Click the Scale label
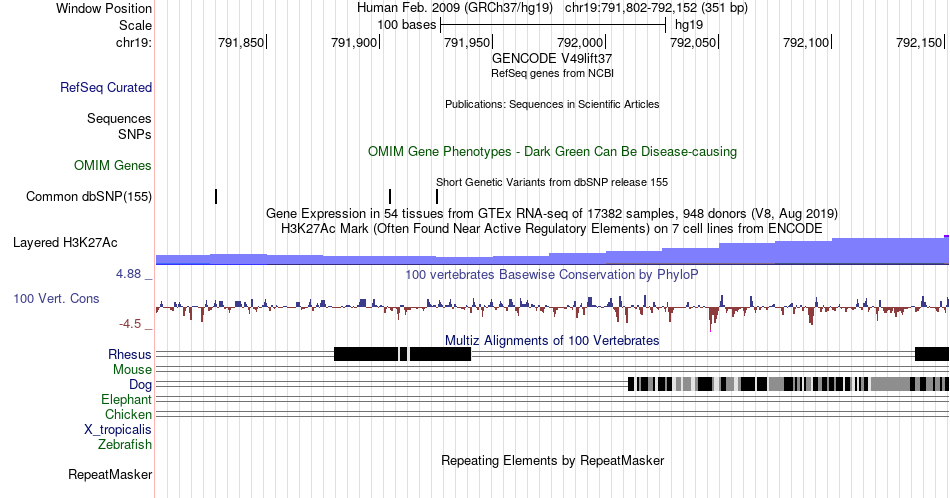The width and height of the screenshot is (950, 498). [136, 25]
